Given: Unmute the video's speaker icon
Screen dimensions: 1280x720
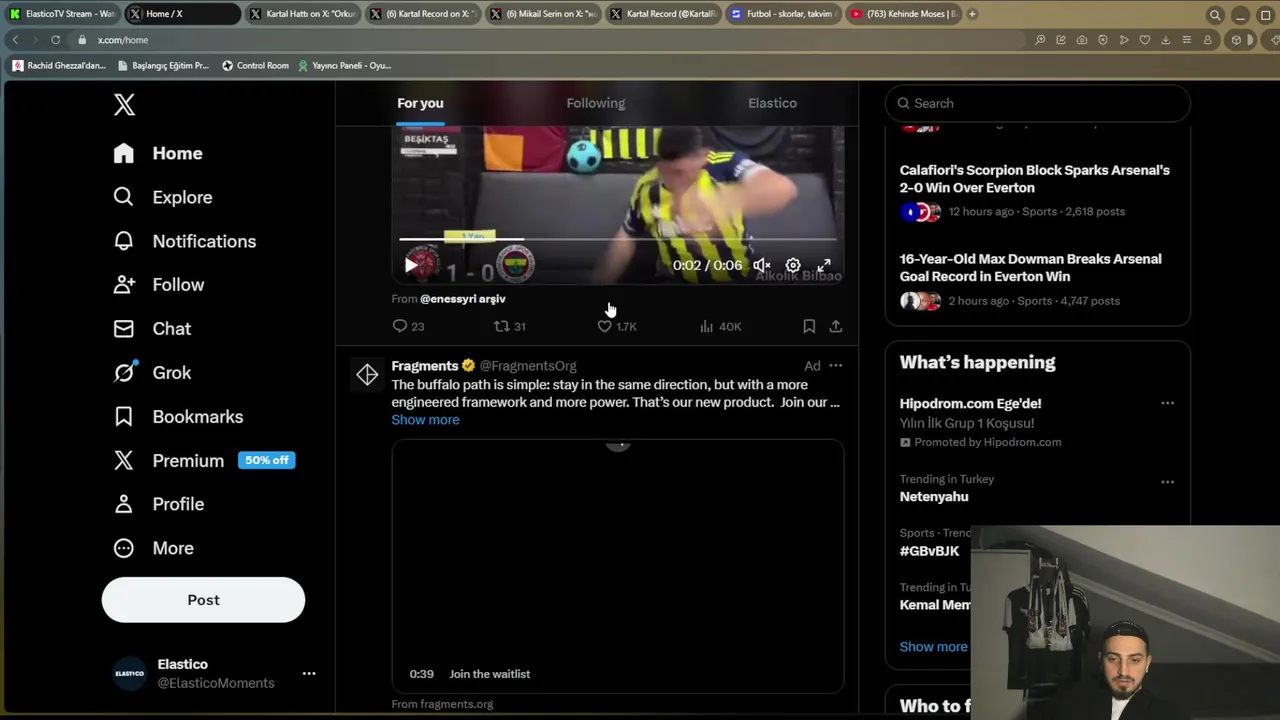Looking at the screenshot, I should click(762, 266).
